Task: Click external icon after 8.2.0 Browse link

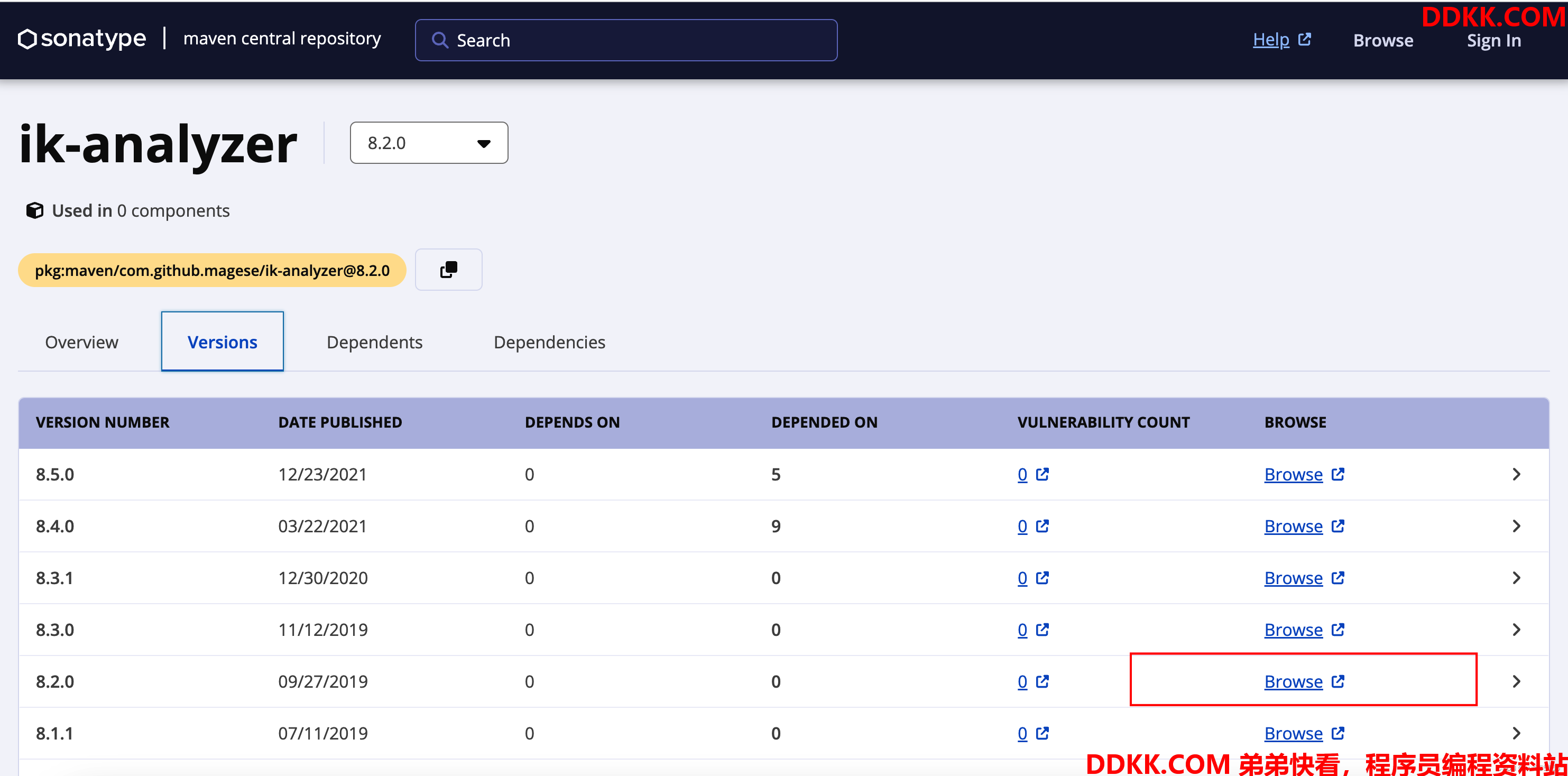Action: pyautogui.click(x=1338, y=681)
